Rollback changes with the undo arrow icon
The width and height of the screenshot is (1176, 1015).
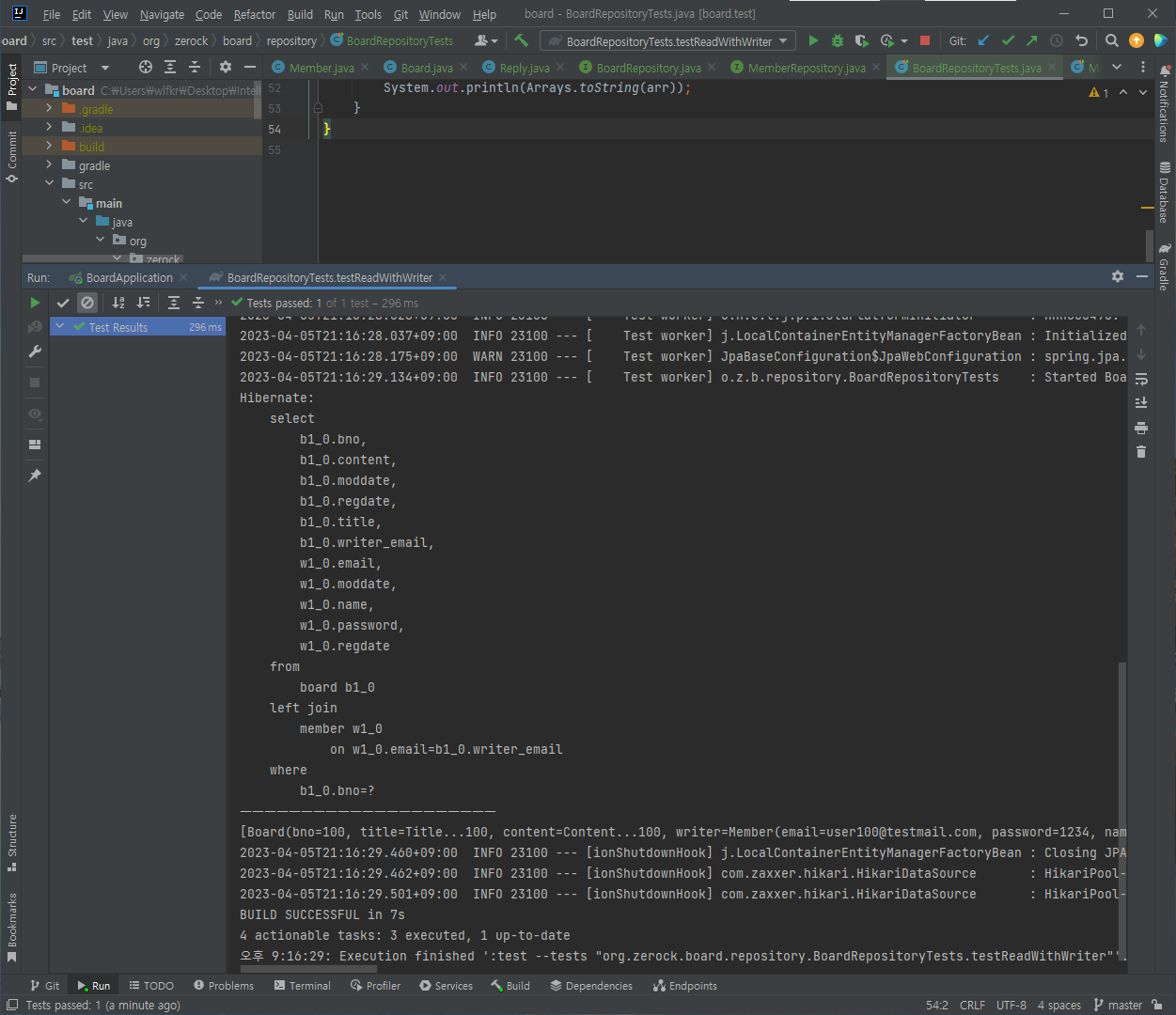(x=1081, y=40)
